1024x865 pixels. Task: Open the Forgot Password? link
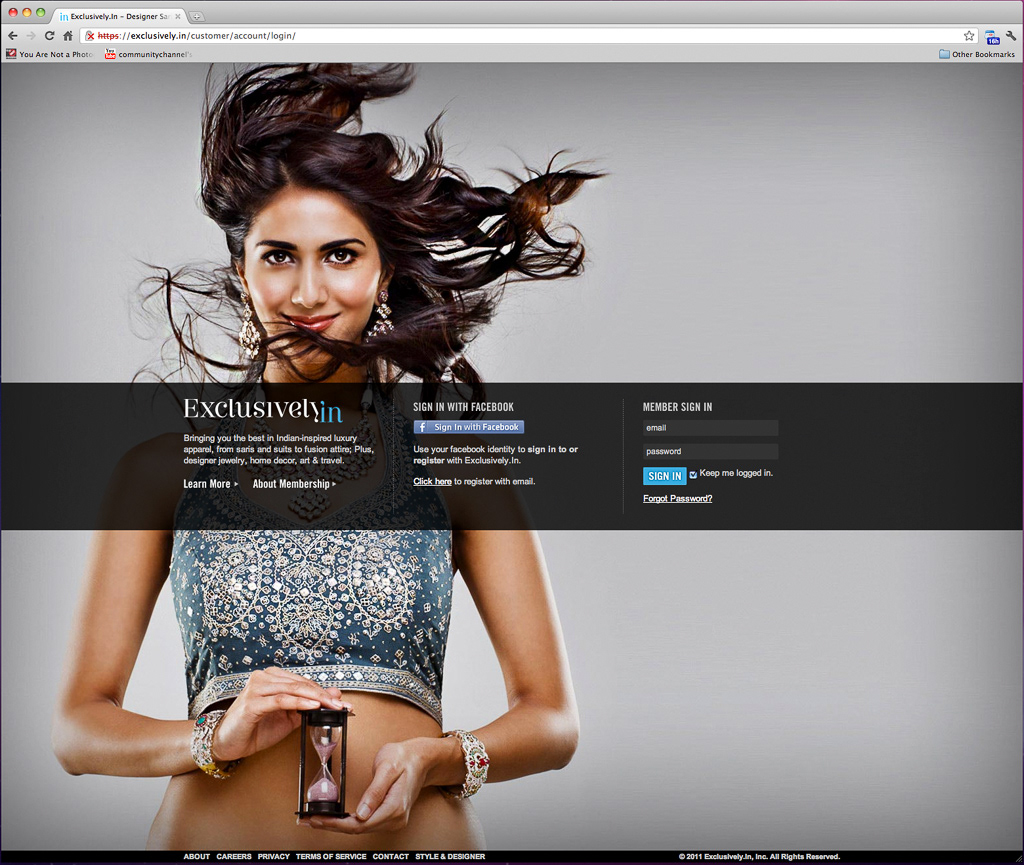pos(677,498)
